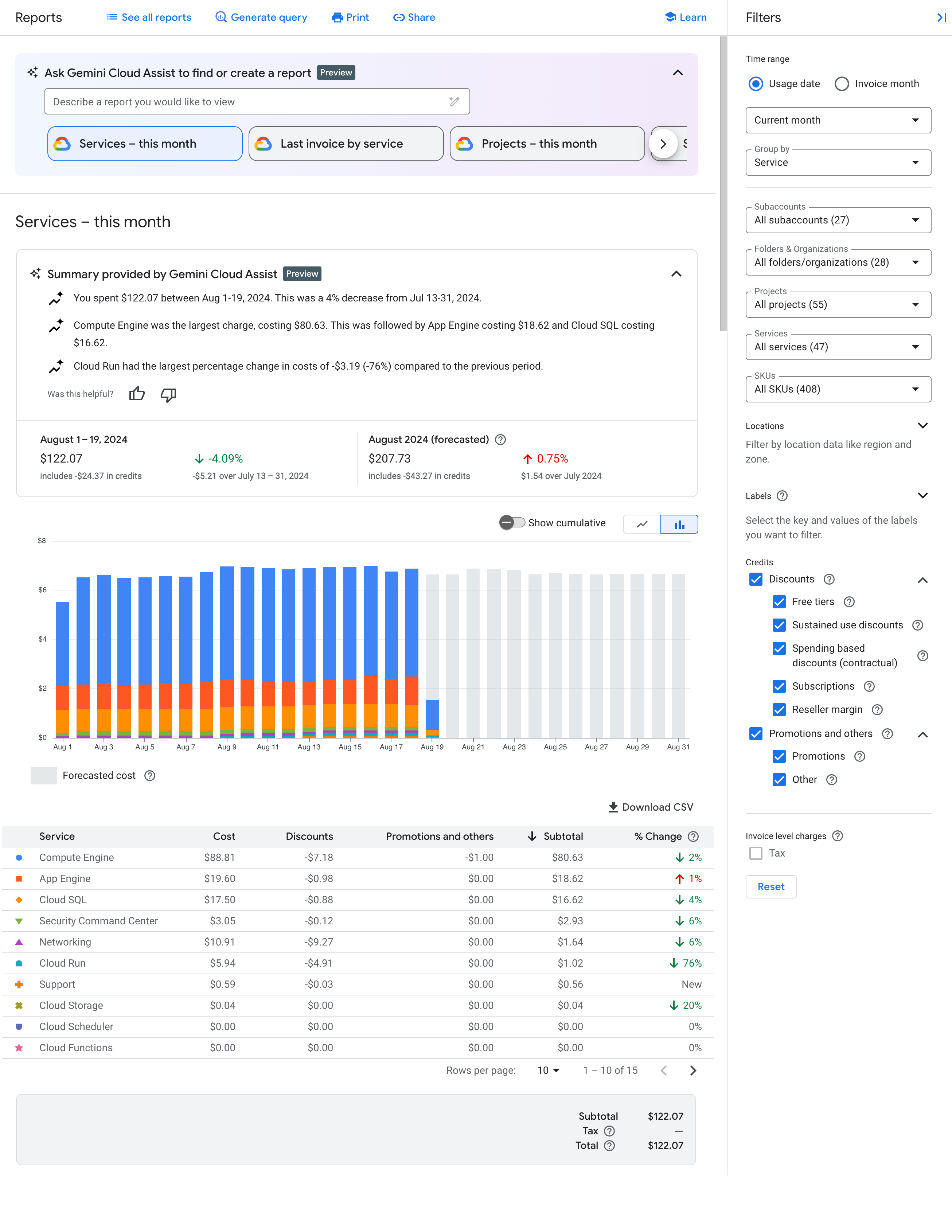Click the Download CSV icon

click(612, 807)
